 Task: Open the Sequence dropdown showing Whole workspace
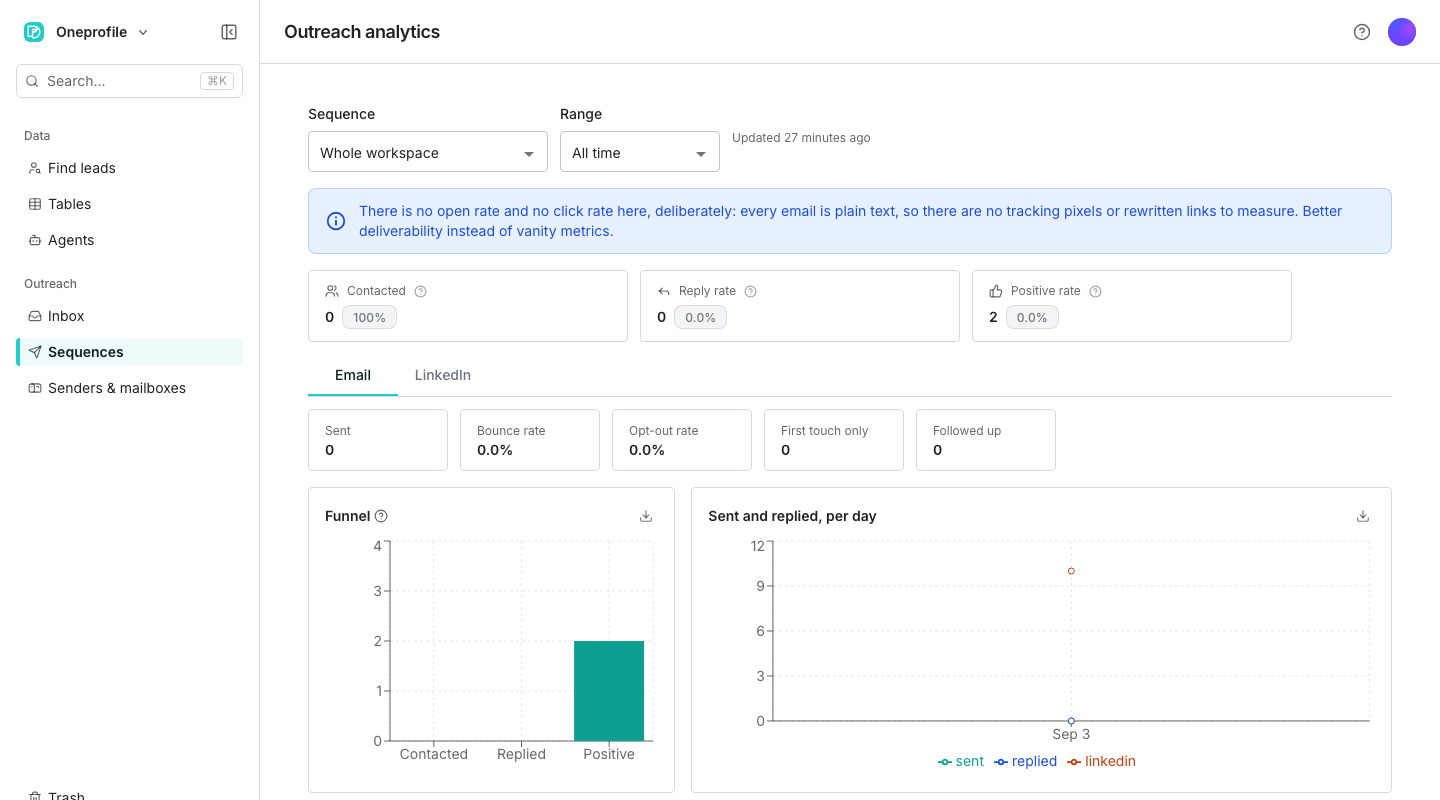(x=428, y=152)
